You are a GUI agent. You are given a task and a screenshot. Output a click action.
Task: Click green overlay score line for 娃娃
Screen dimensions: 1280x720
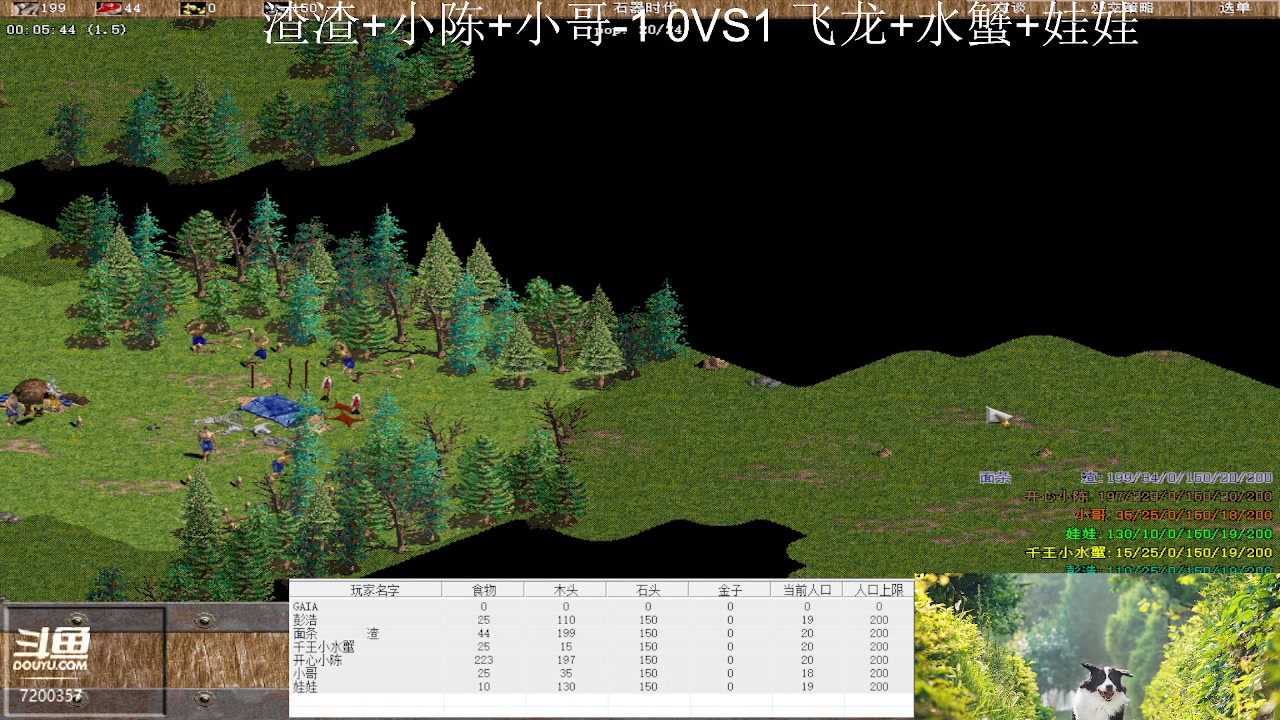coord(1169,533)
